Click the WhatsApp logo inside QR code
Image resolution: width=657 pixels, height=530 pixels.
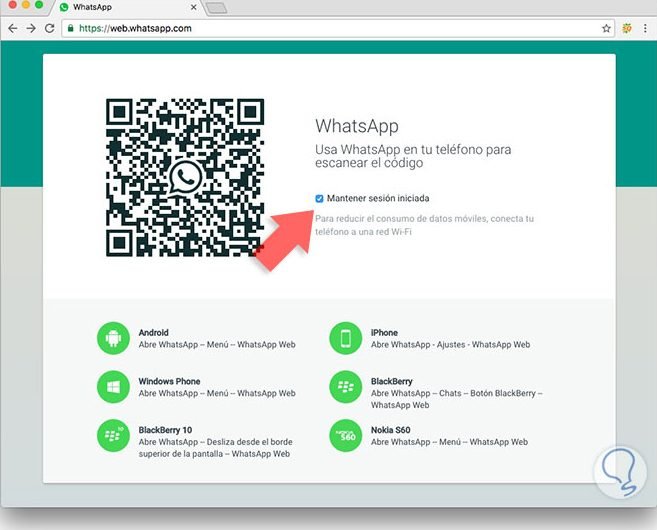(x=185, y=178)
